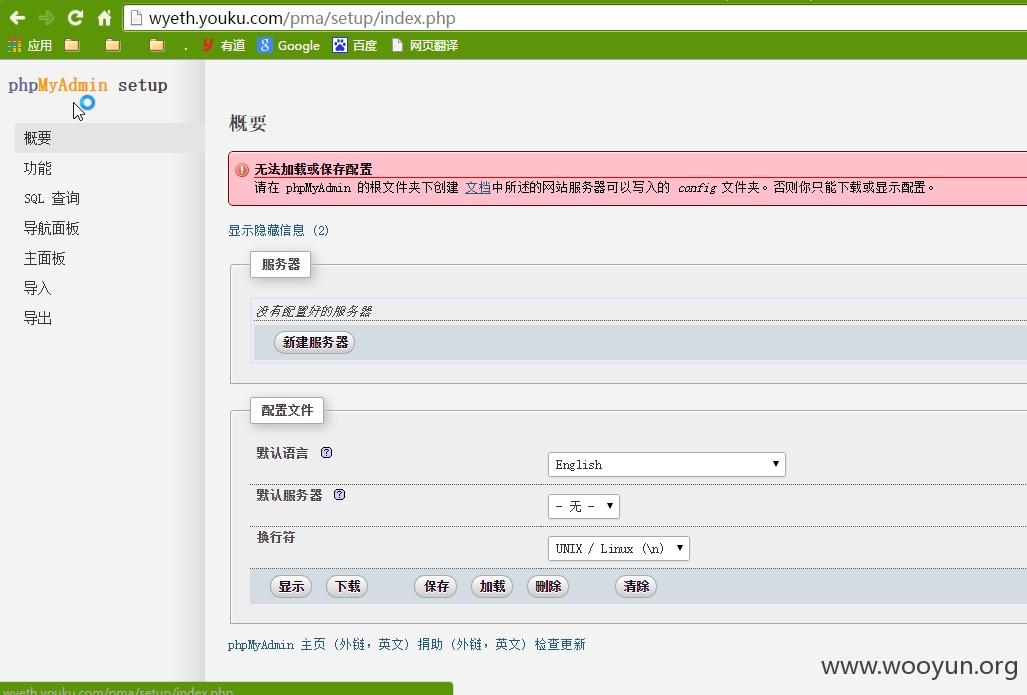Click the 删除 button
The height and width of the screenshot is (695, 1027).
pyautogui.click(x=548, y=586)
